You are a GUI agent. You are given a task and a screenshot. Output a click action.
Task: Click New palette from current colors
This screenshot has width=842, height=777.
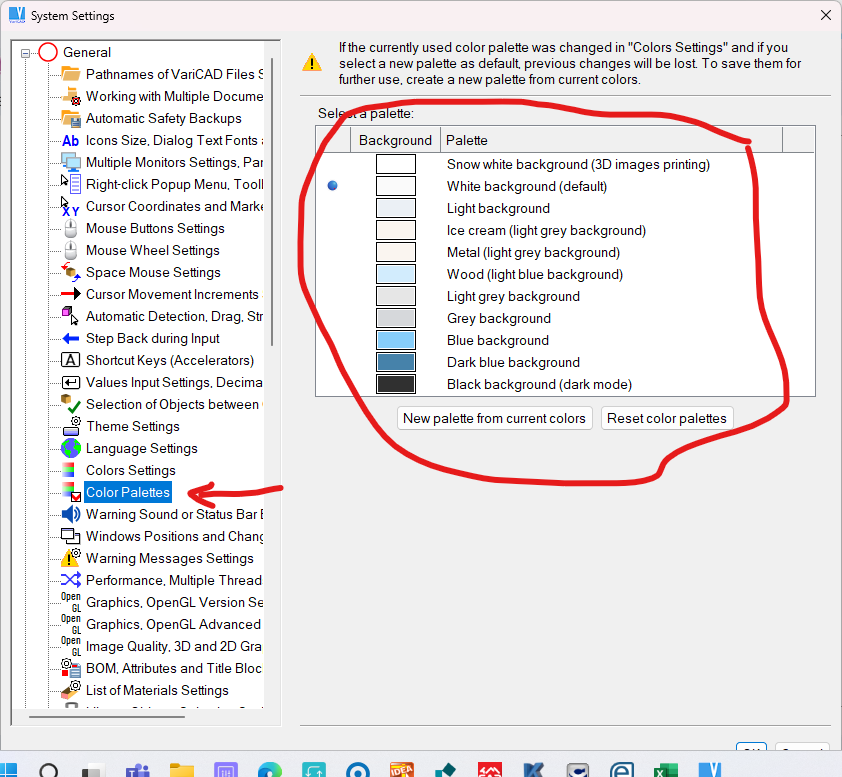[x=494, y=418]
